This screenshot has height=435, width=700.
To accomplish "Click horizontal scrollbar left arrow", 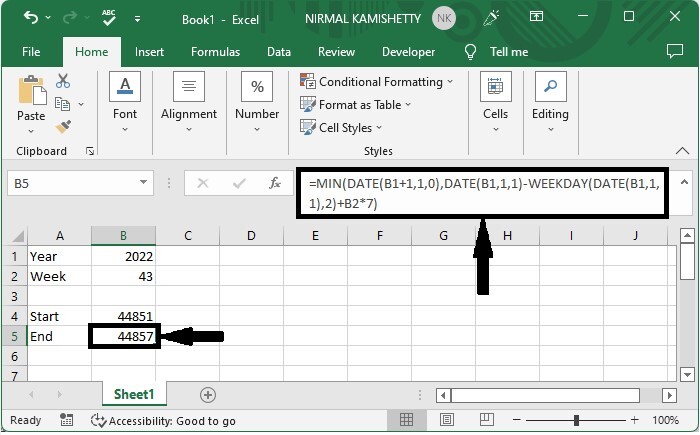I will coord(443,395).
